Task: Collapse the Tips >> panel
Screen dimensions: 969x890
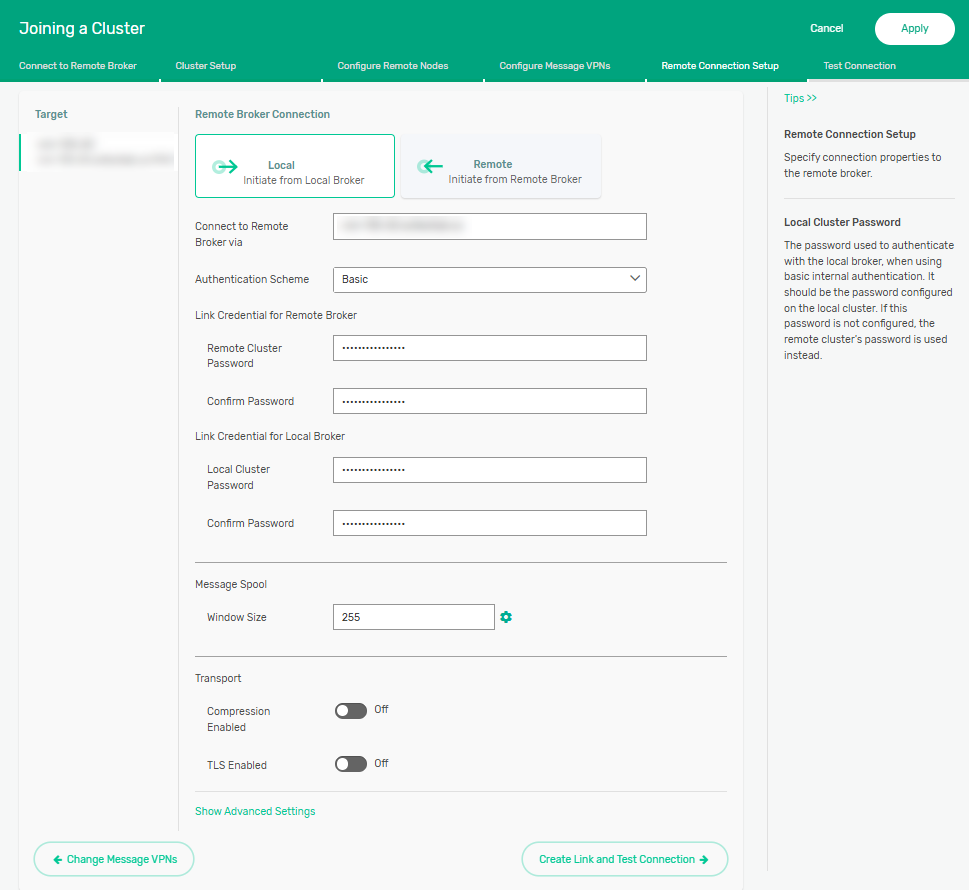Action: [800, 98]
